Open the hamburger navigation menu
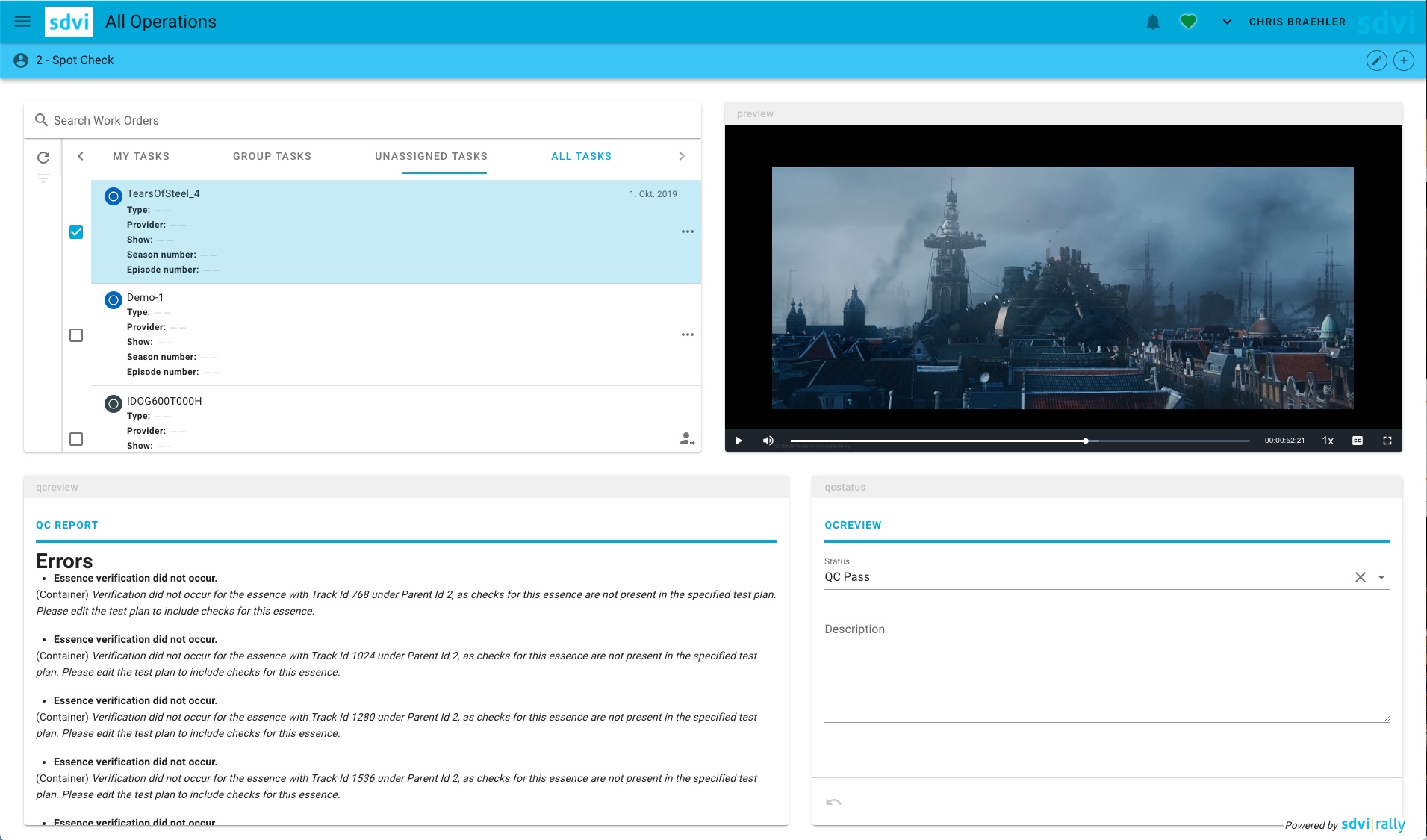This screenshot has height=840, width=1427. [x=22, y=22]
